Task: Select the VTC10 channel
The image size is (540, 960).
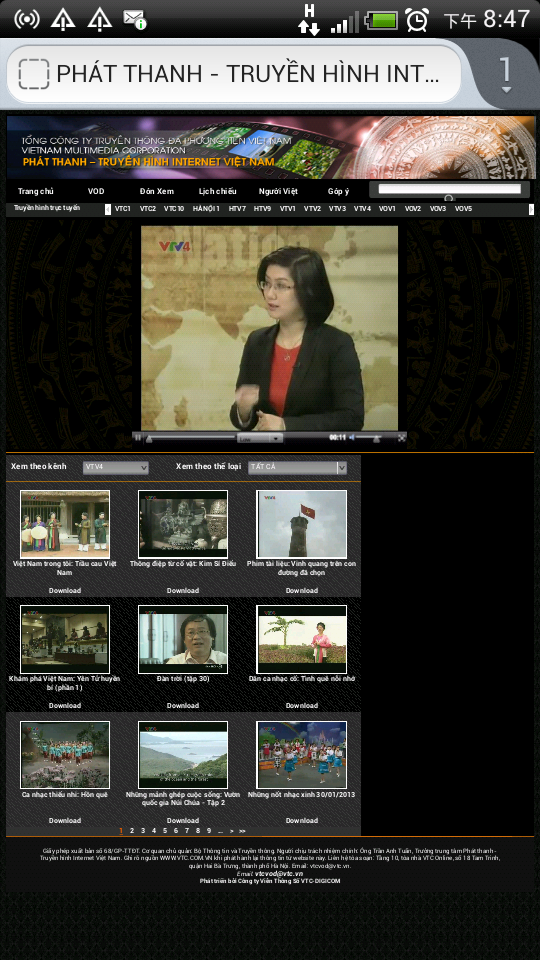Action: click(174, 209)
